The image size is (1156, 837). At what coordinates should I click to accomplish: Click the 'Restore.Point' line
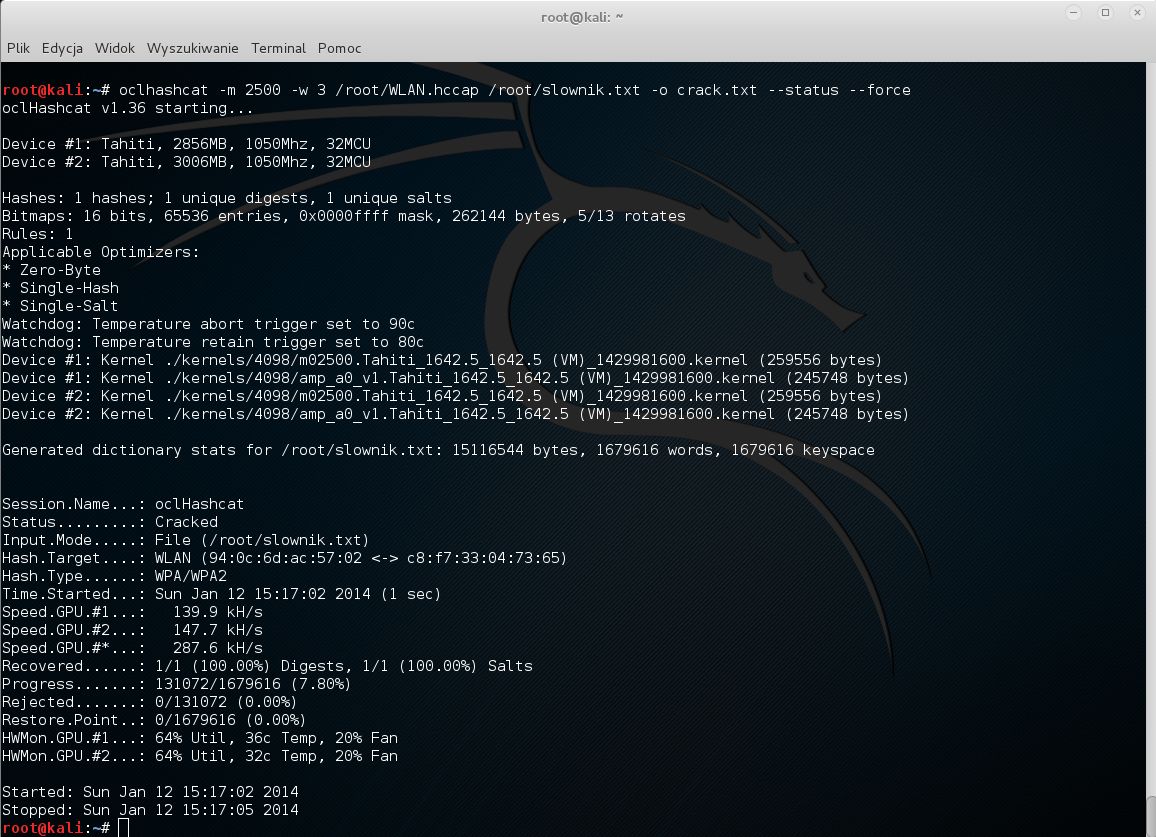pos(153,720)
